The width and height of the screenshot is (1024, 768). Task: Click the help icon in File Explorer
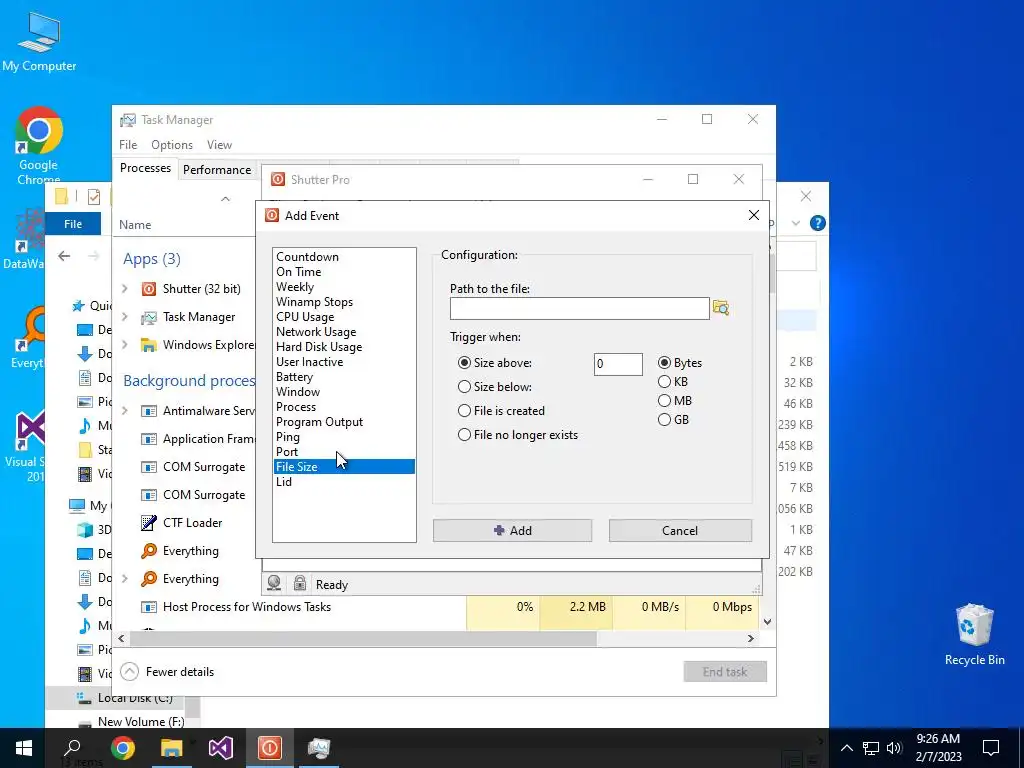pyautogui.click(x=818, y=223)
